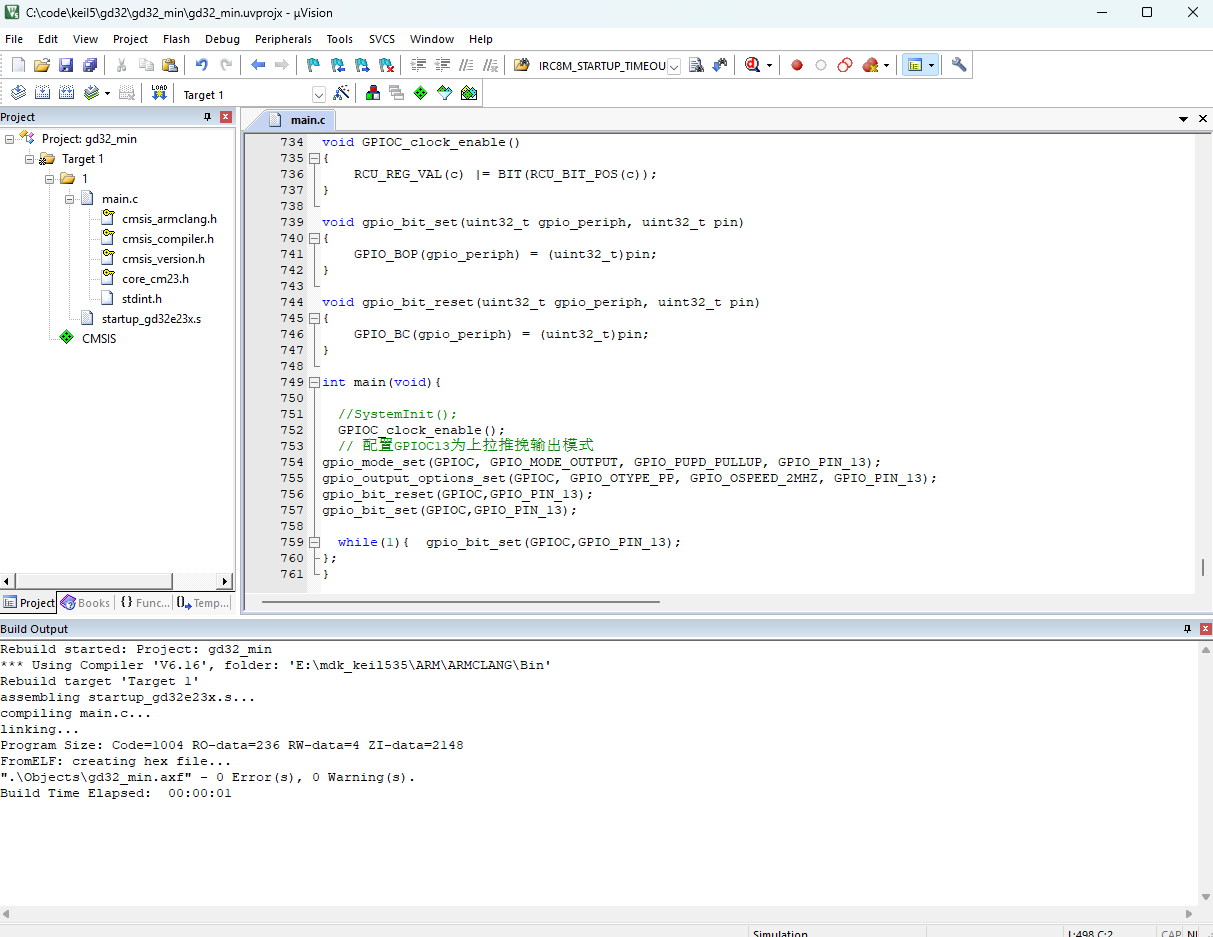Switch to the Books panel tab
Screen dimensions: 1213x937
[85, 603]
